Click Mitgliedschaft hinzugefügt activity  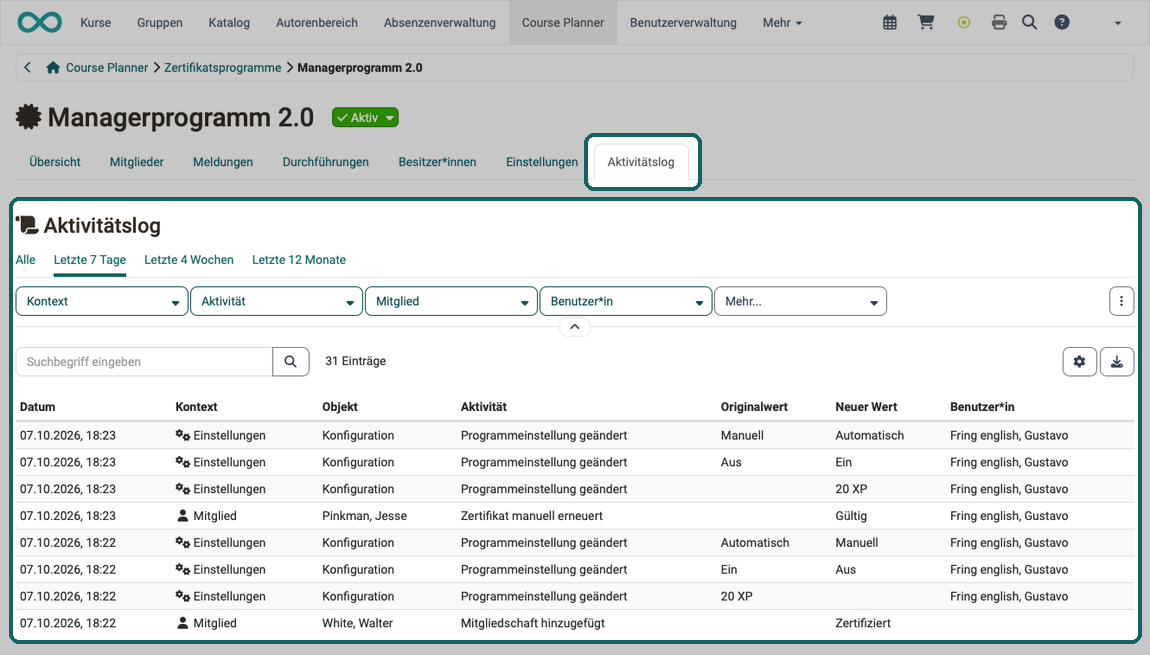pyautogui.click(x=532, y=623)
